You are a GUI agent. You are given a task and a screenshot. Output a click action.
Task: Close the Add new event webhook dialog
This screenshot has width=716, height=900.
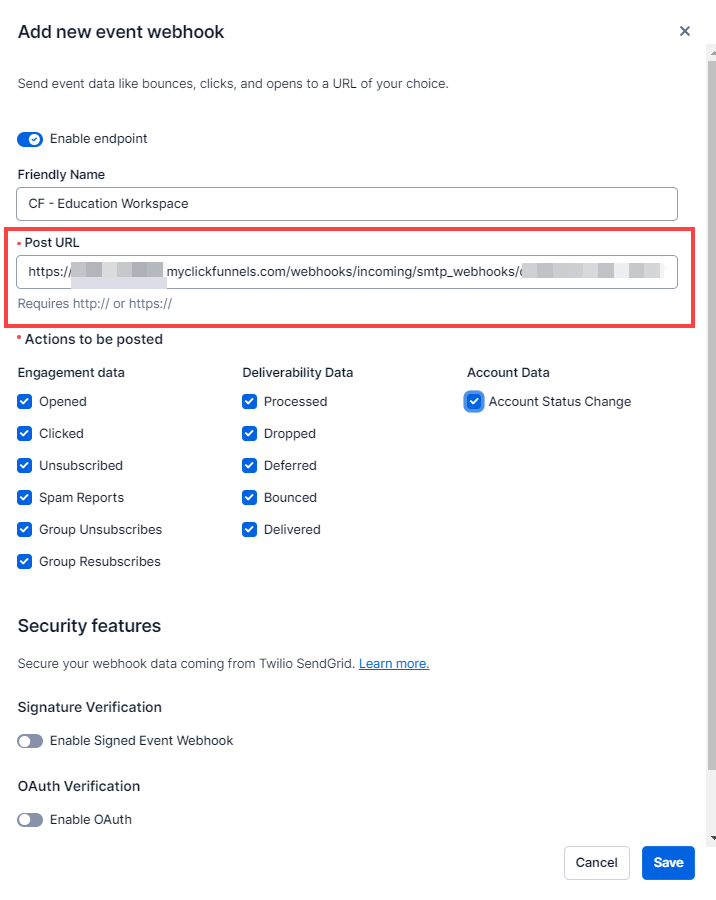(x=685, y=31)
